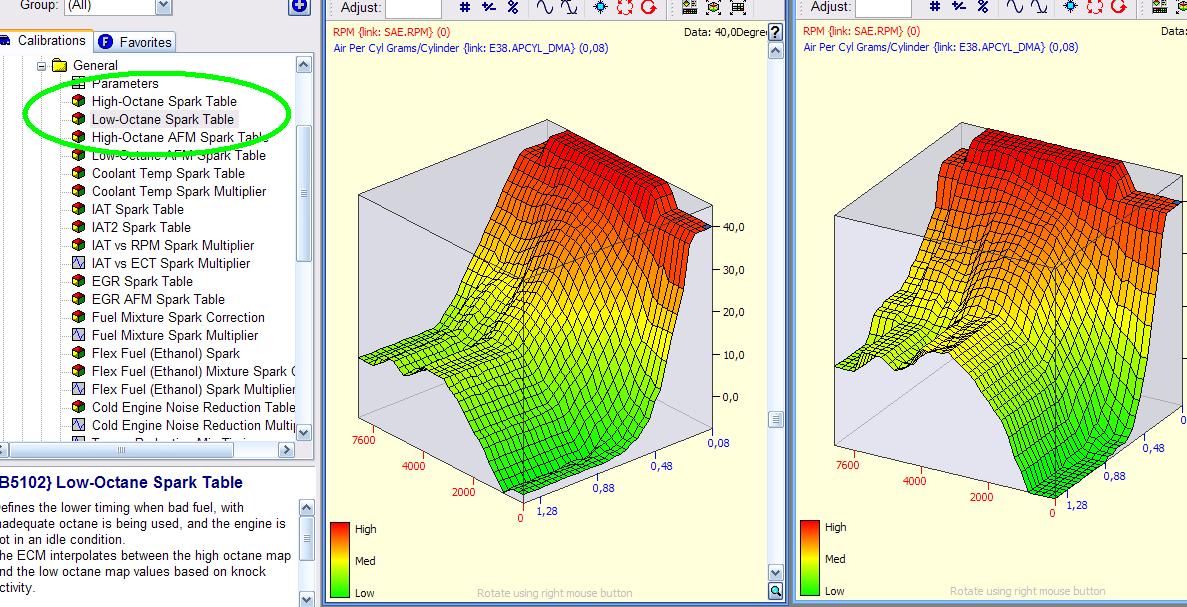Click the left chart color legend gradient
The height and width of the screenshot is (607, 1187).
340,559
